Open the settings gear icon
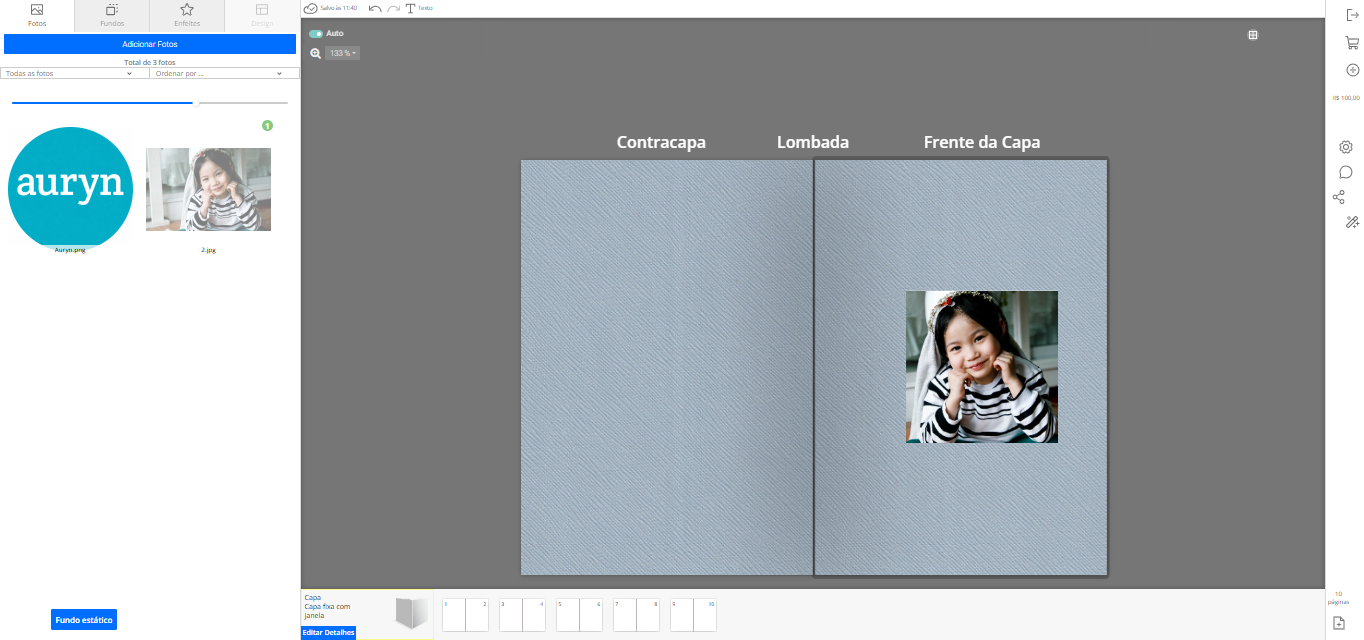The image size is (1364, 640). (x=1346, y=147)
